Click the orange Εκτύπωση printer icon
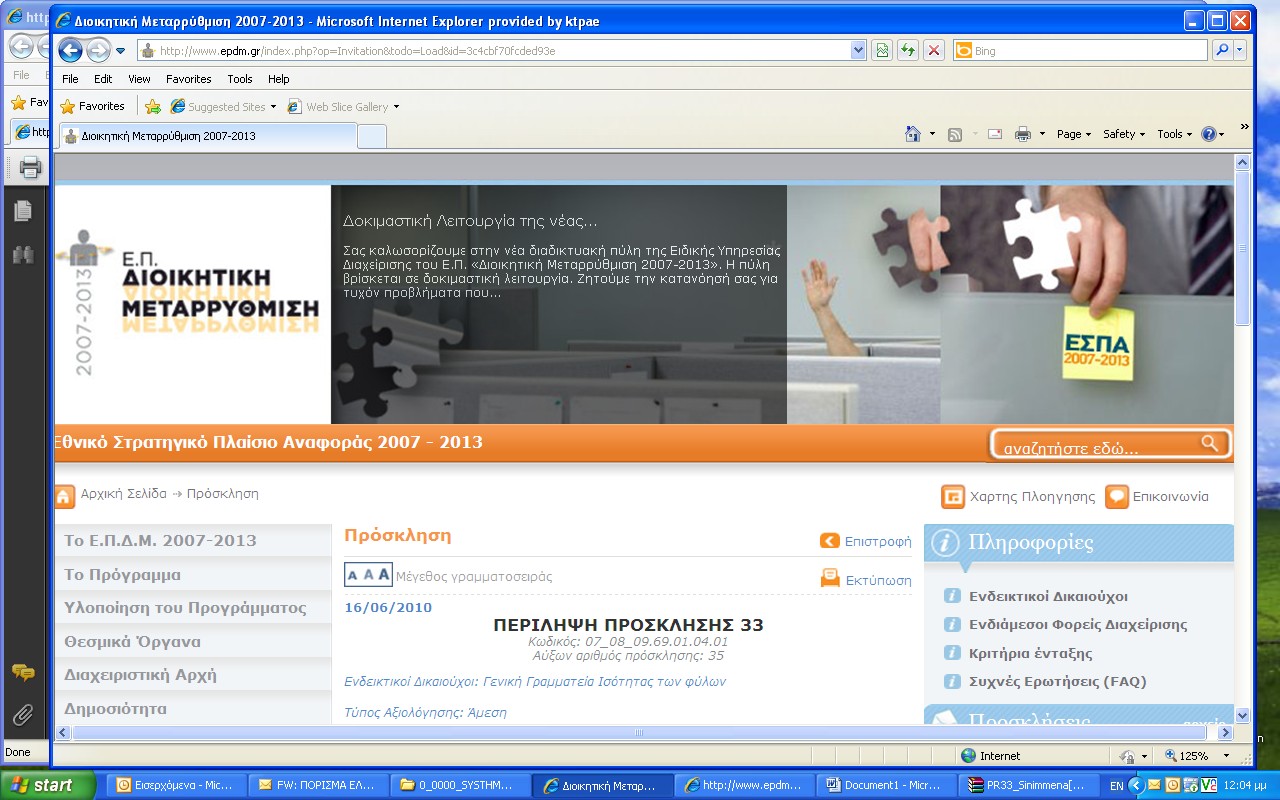Screen dimensions: 1280x800 pyautogui.click(x=830, y=578)
